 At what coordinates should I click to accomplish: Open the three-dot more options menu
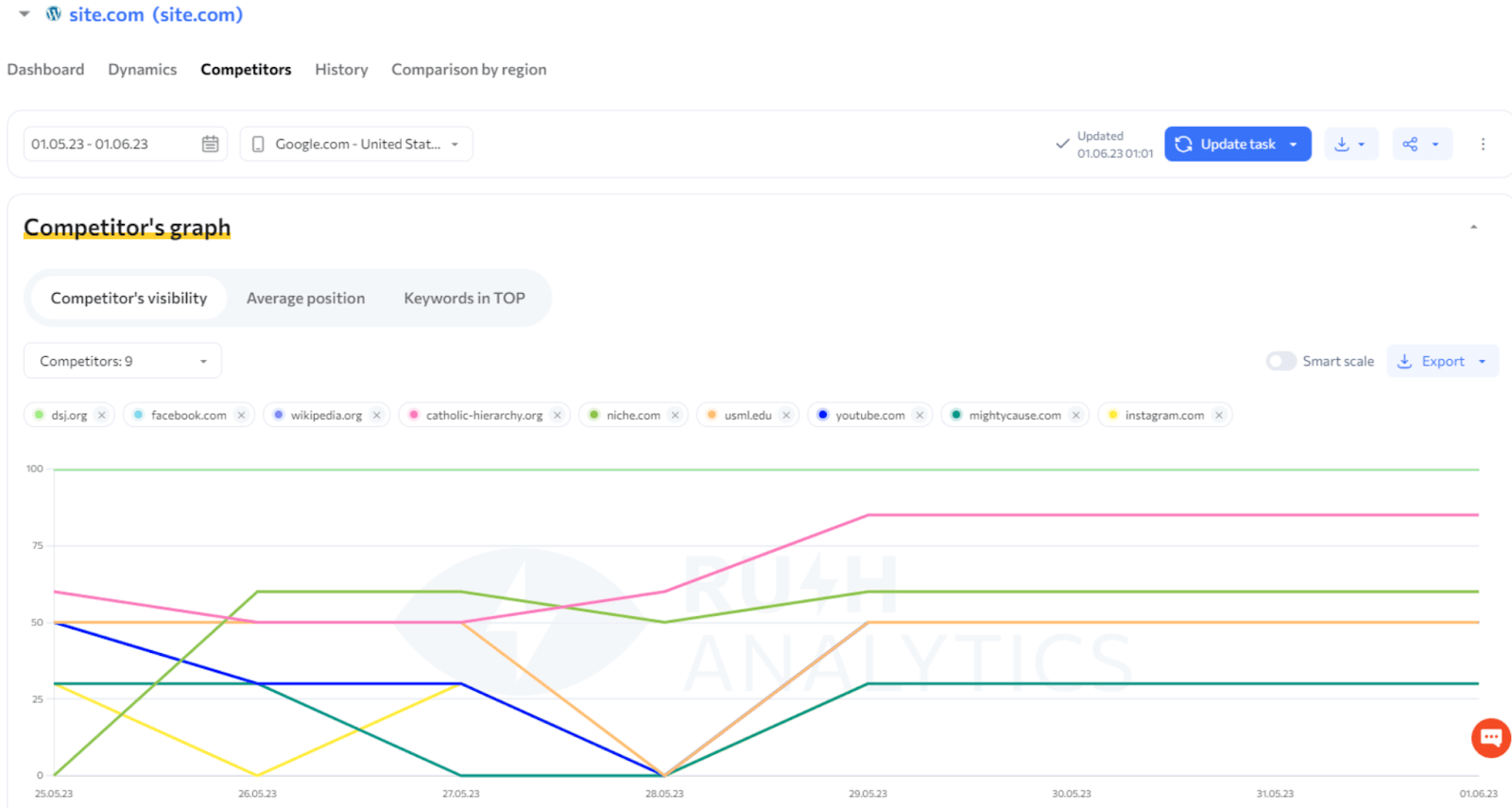click(x=1483, y=144)
